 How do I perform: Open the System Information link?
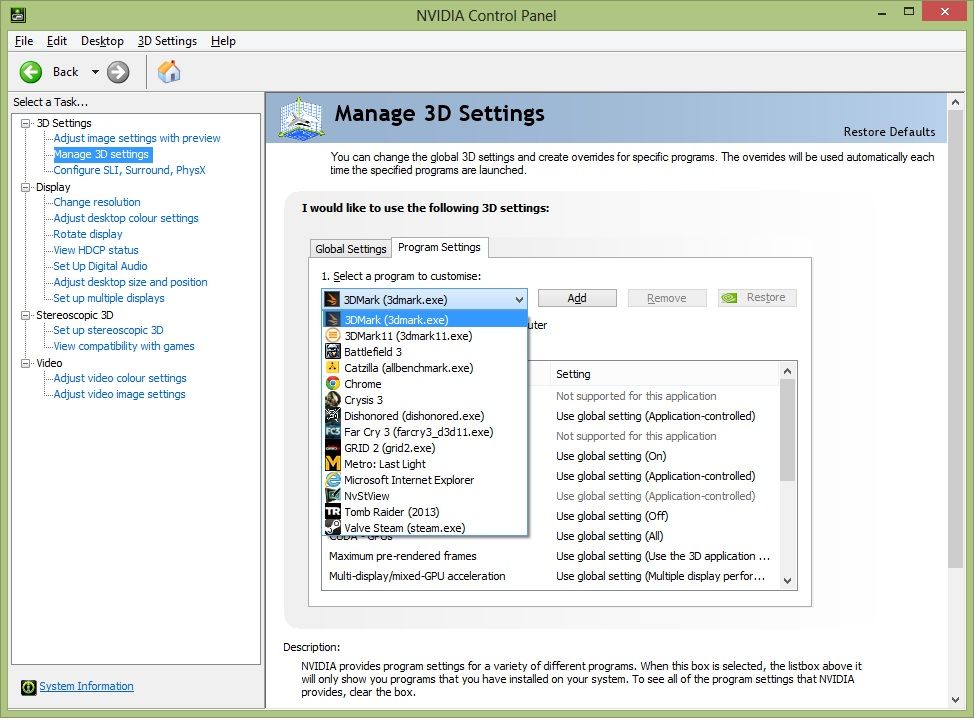pyautogui.click(x=86, y=686)
